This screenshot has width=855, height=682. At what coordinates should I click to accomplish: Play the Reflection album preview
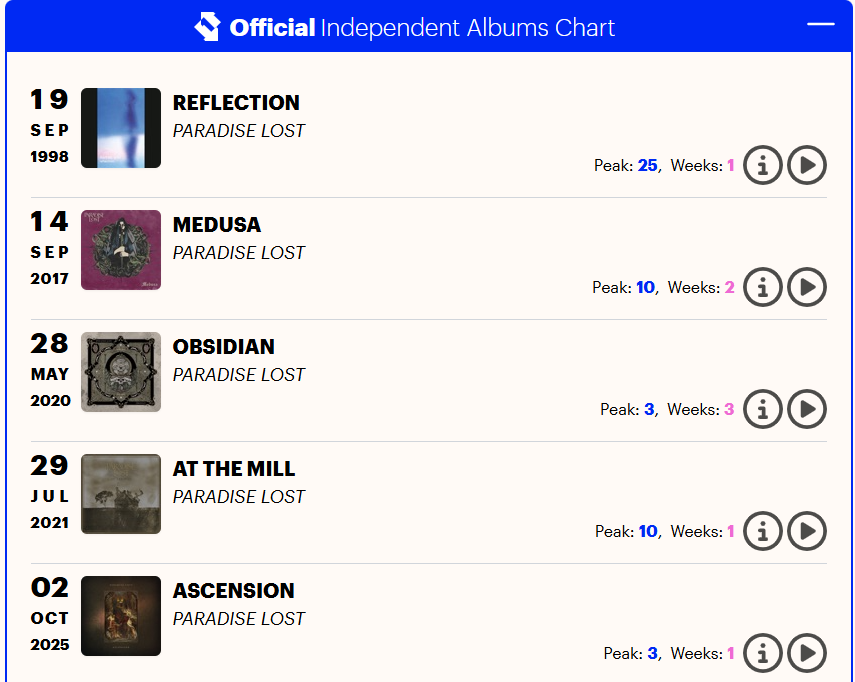tap(807, 165)
